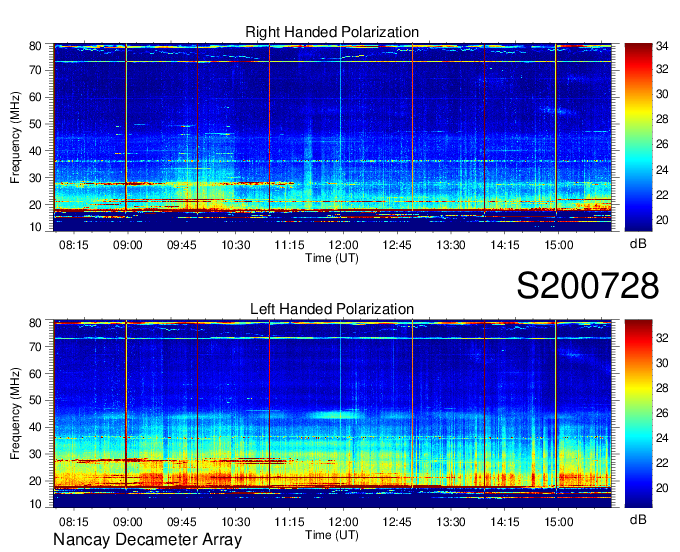Click the 11:15 tick under the upper plot

[289, 245]
